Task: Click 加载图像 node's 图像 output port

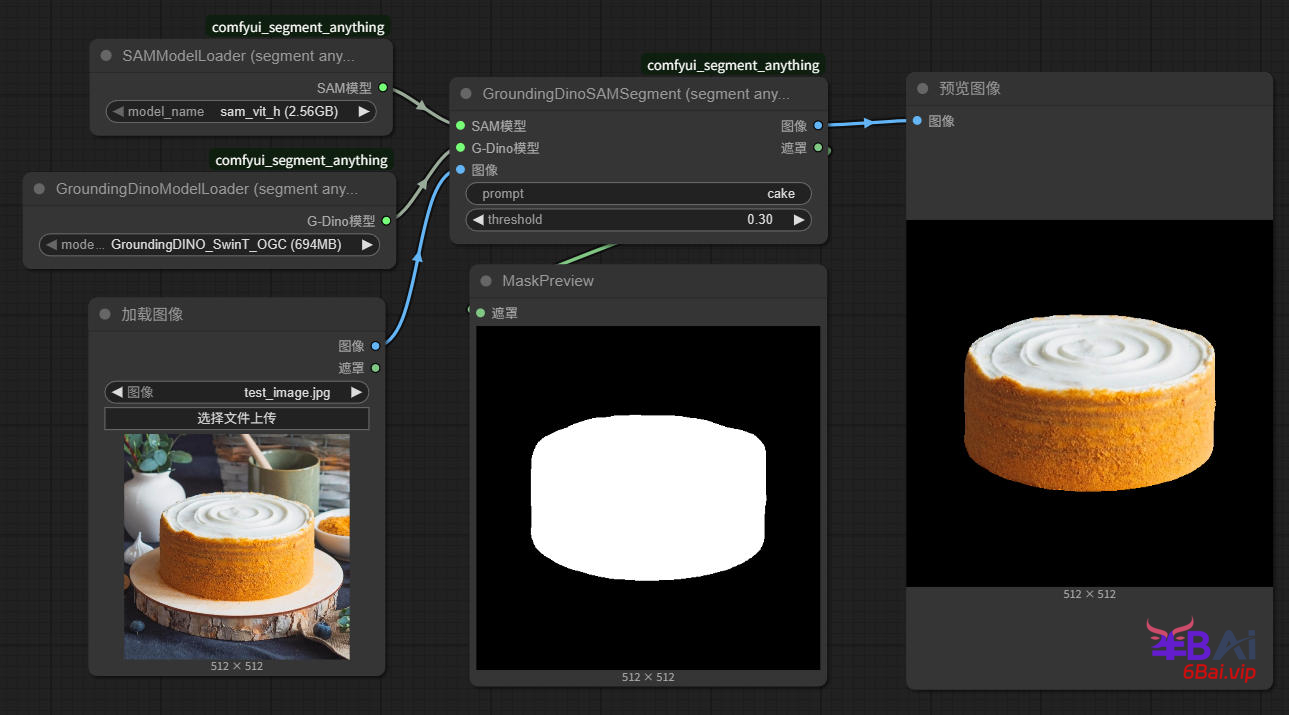Action: coord(375,346)
